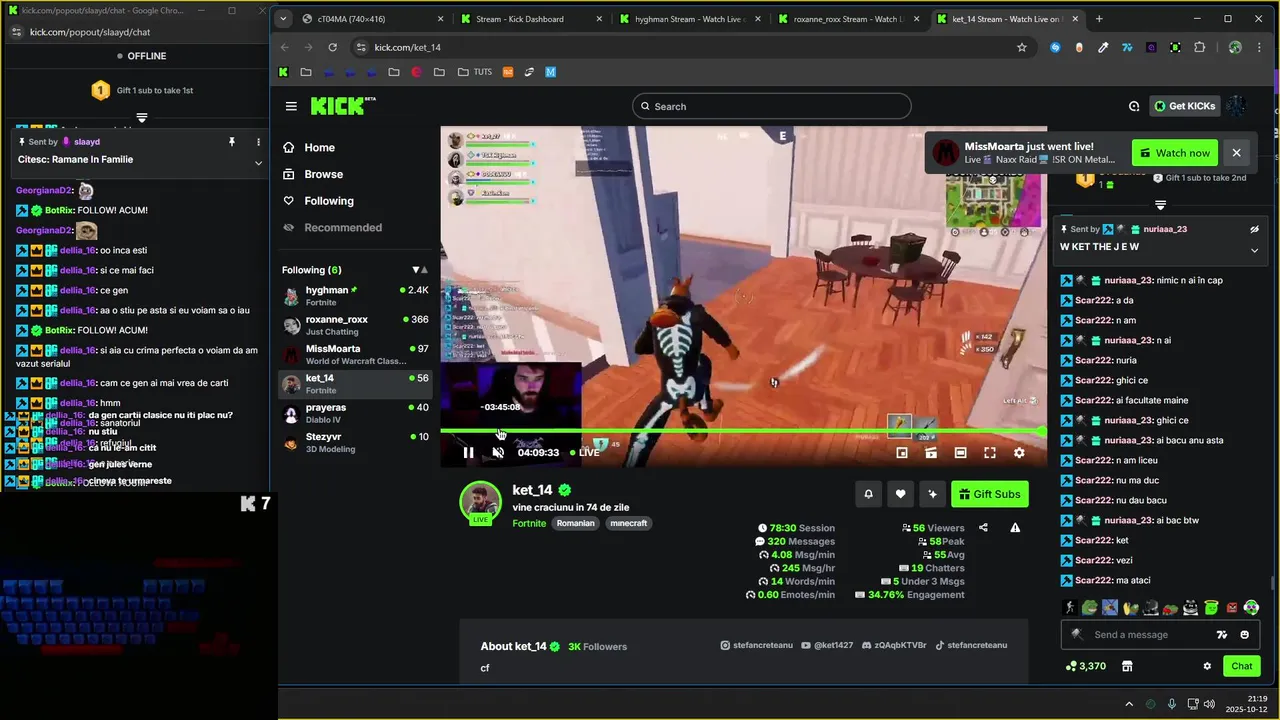Select roxanne_roxx in Following list

click(354, 325)
